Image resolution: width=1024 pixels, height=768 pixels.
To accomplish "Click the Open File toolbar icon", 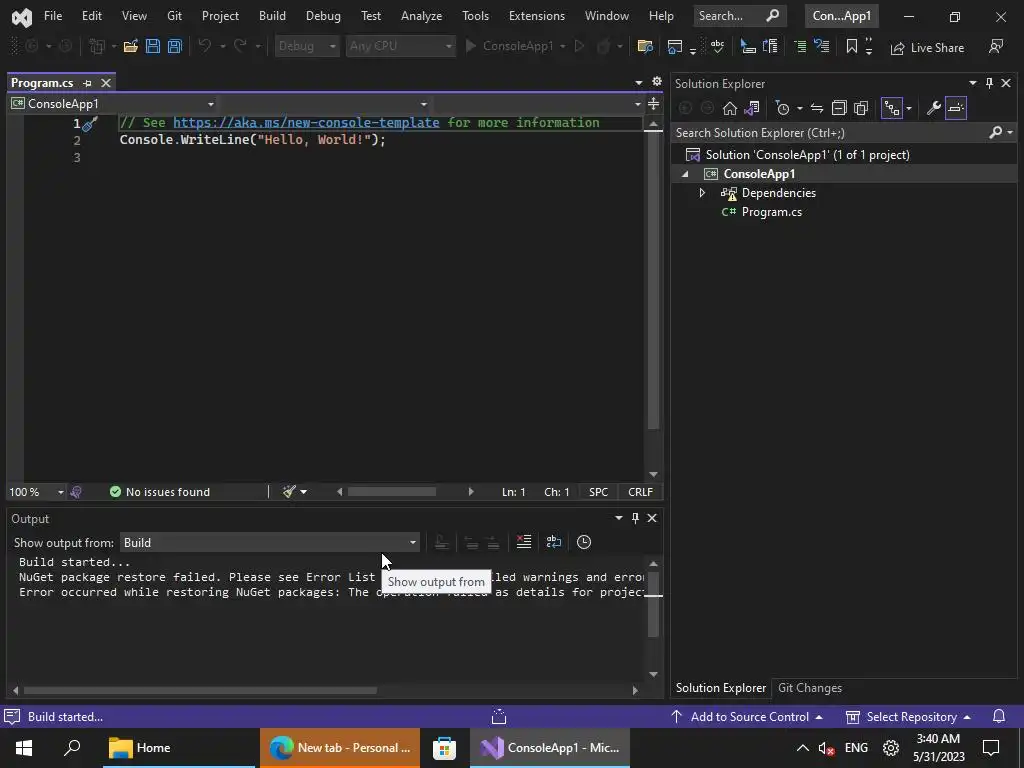I will pos(131,46).
